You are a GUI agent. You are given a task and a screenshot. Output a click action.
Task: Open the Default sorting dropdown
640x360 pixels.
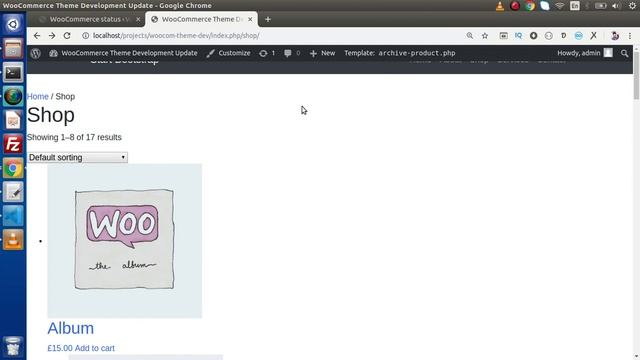pyautogui.click(x=78, y=158)
